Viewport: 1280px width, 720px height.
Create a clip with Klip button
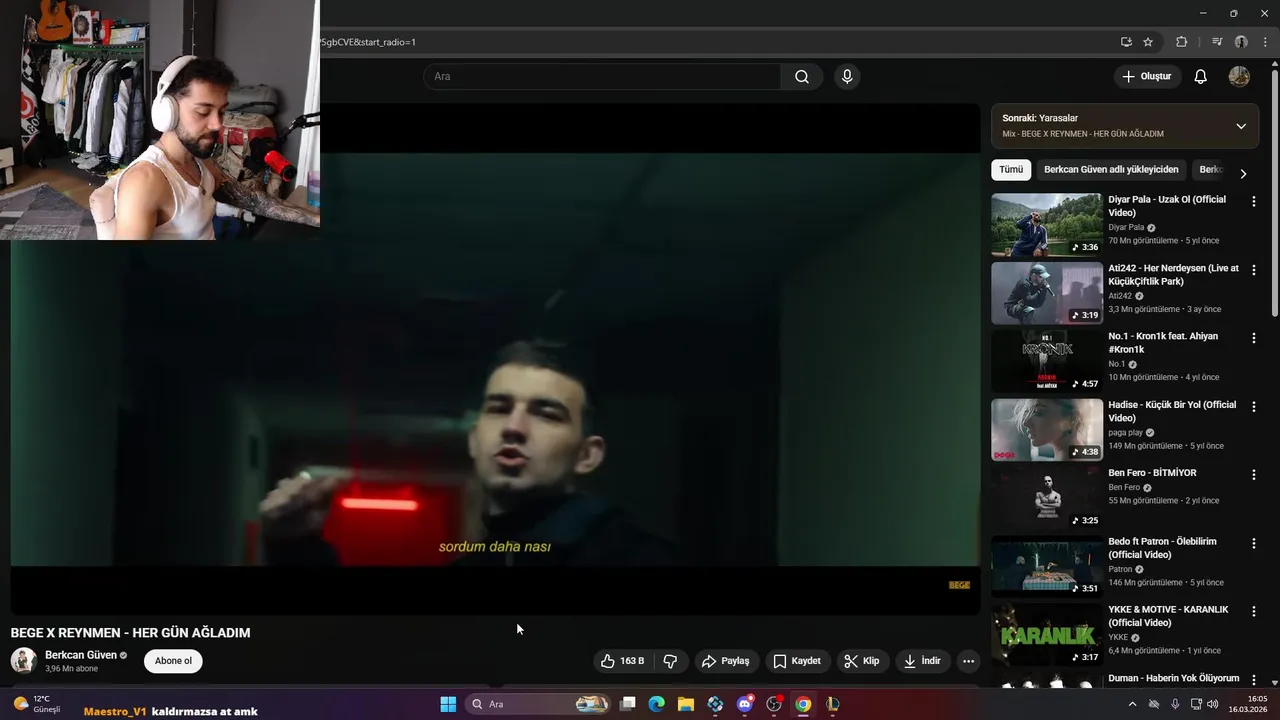point(862,661)
